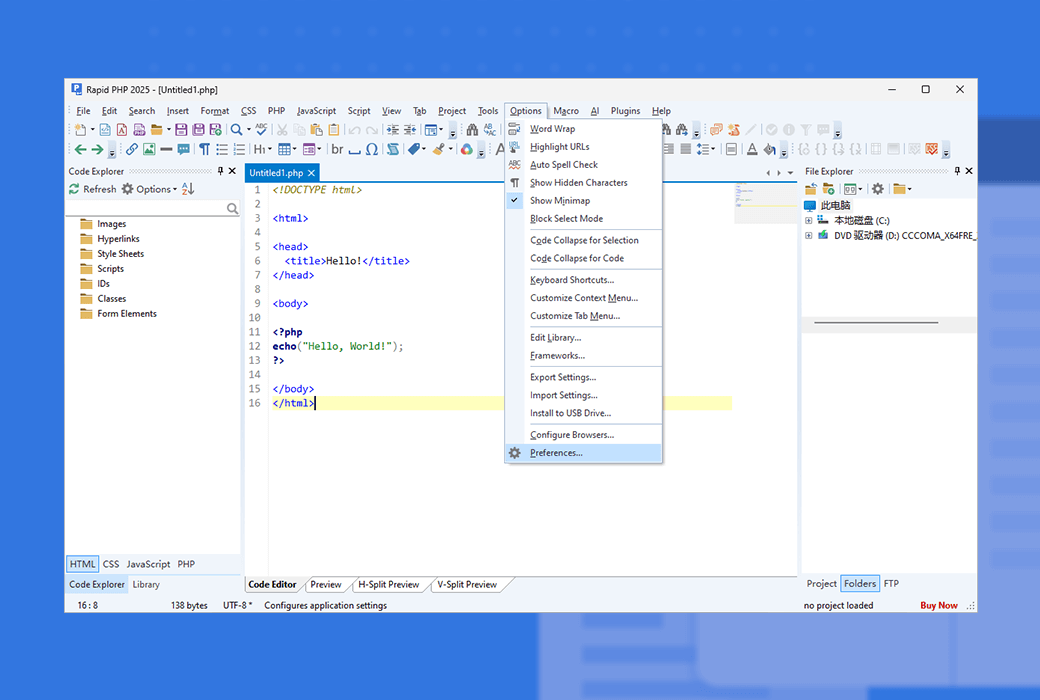The width and height of the screenshot is (1040, 700).
Task: Click the numbered list icon
Action: point(239,149)
